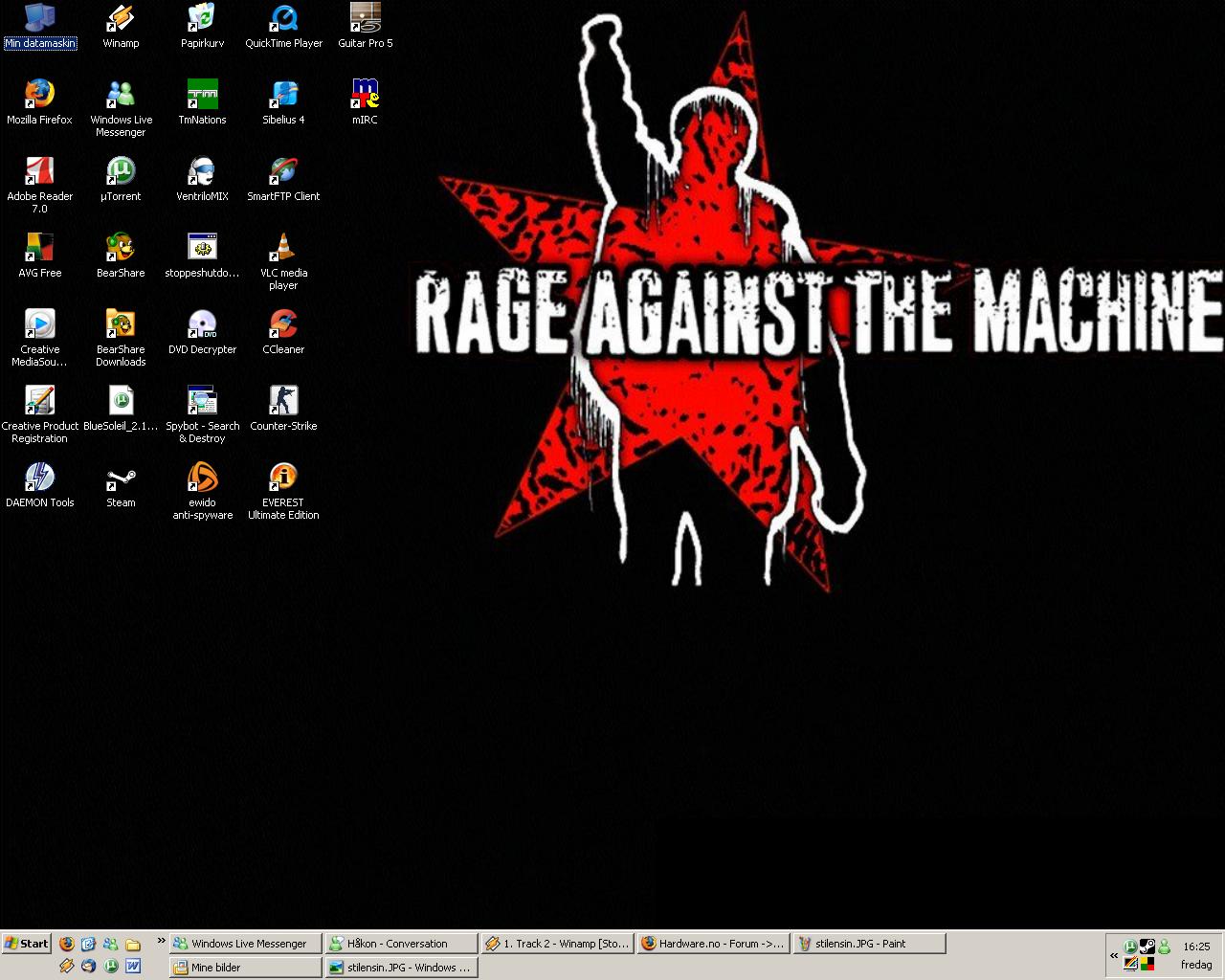Select the Papirkurv recycle bin icon
The height and width of the screenshot is (980, 1225).
[x=202, y=26]
